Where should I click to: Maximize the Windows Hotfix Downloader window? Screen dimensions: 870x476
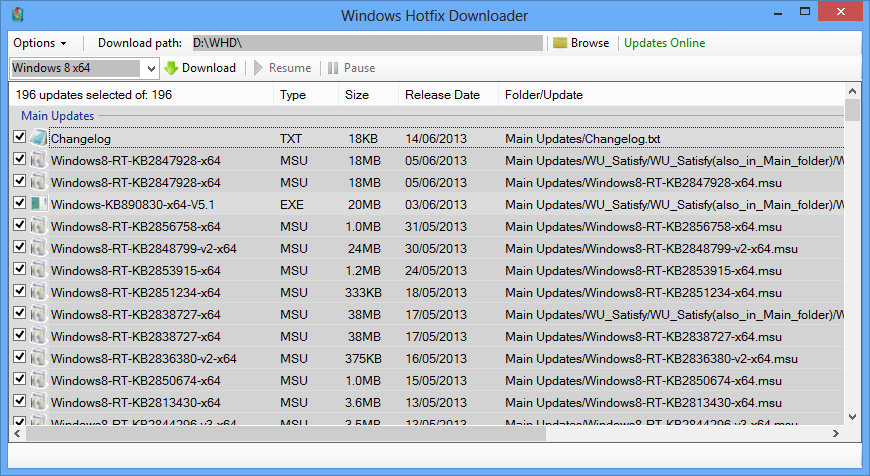[805, 12]
